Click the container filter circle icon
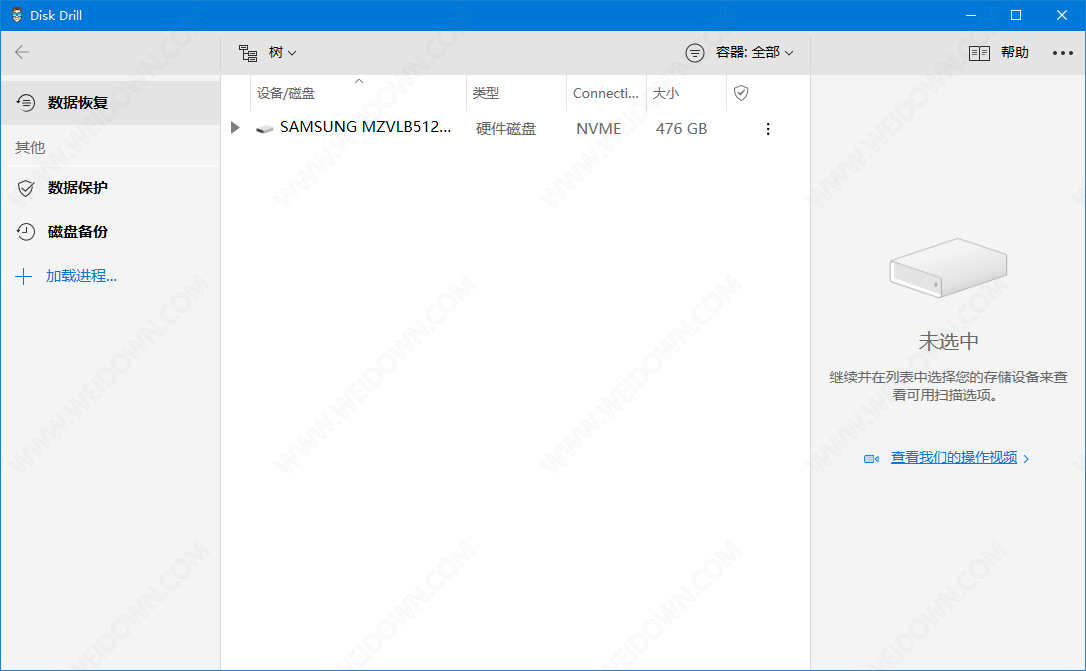1086x671 pixels. [x=695, y=53]
